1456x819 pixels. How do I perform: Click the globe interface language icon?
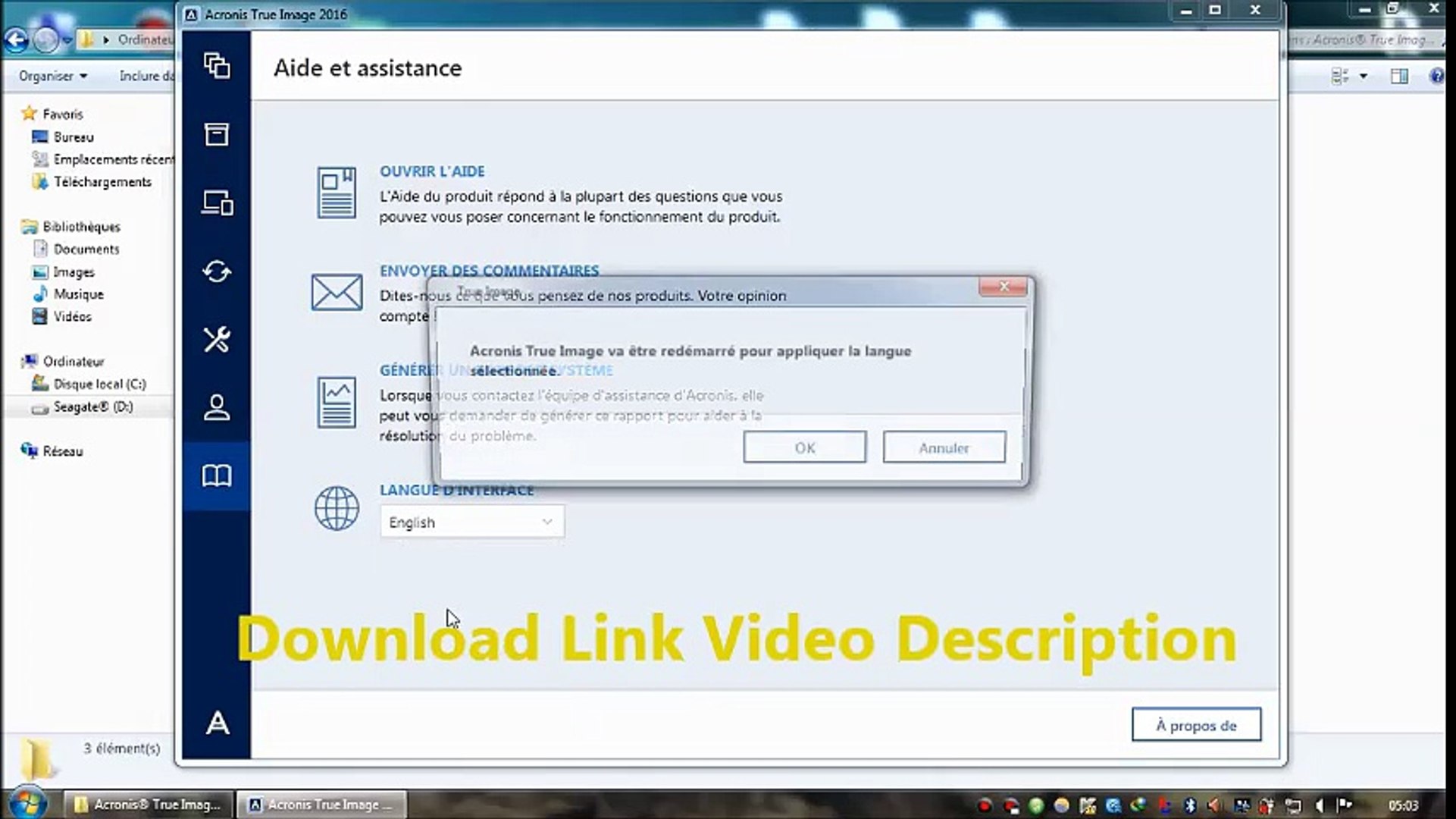(337, 508)
